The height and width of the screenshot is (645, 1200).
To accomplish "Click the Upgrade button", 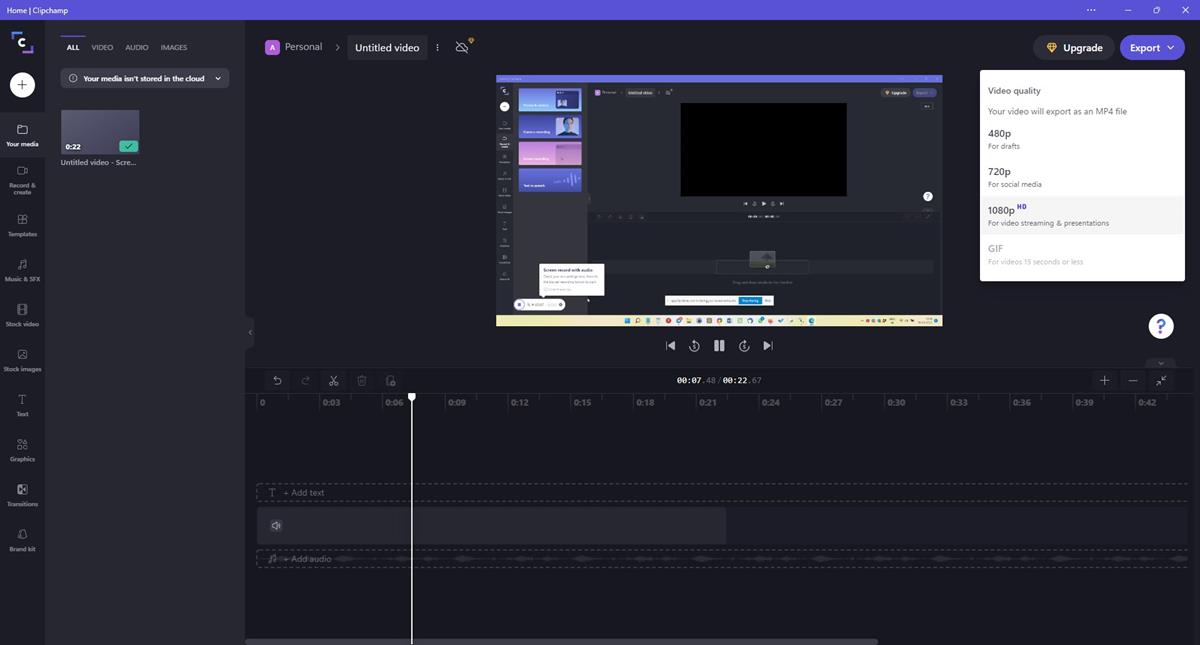I will (1073, 47).
